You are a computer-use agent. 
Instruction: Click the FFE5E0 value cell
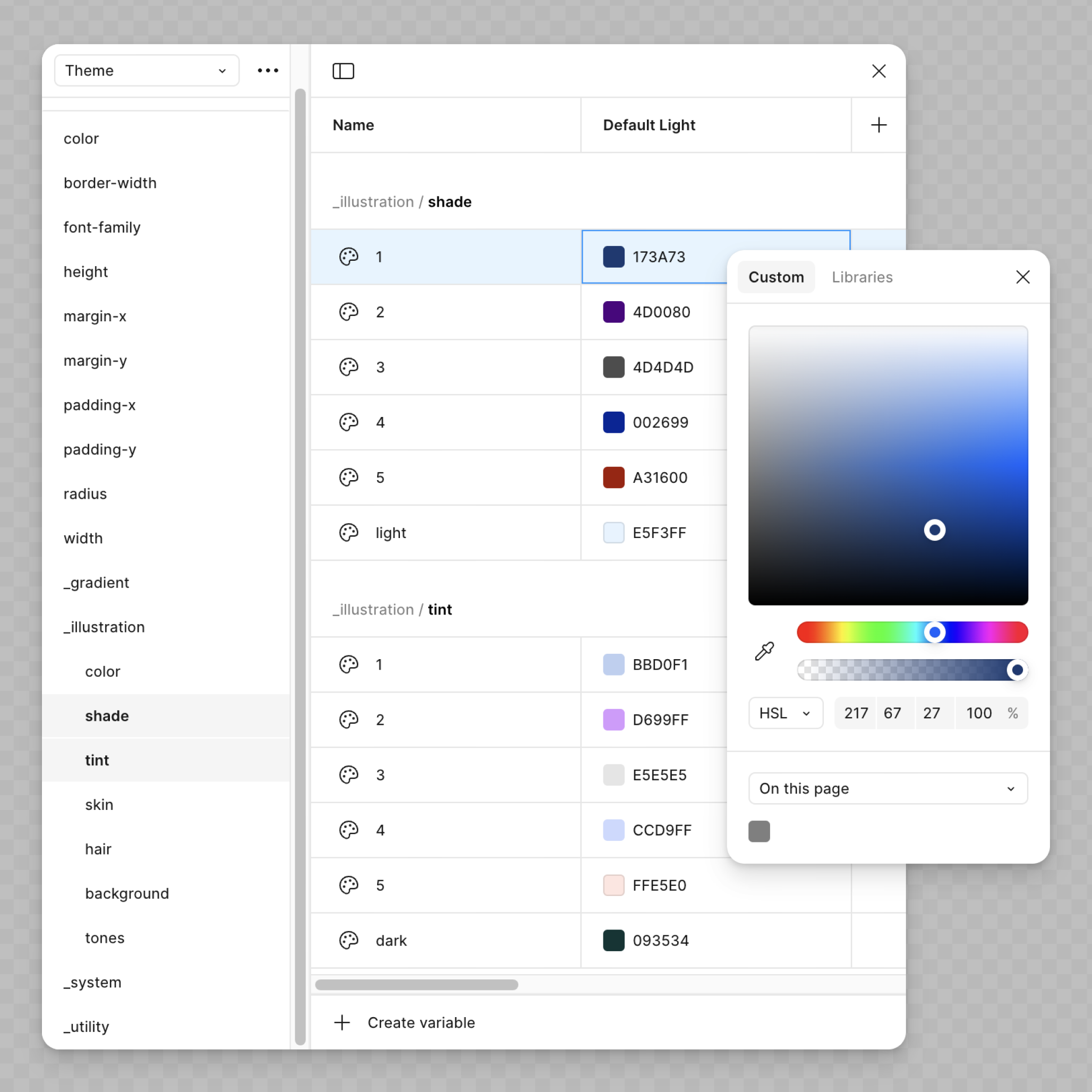715,884
